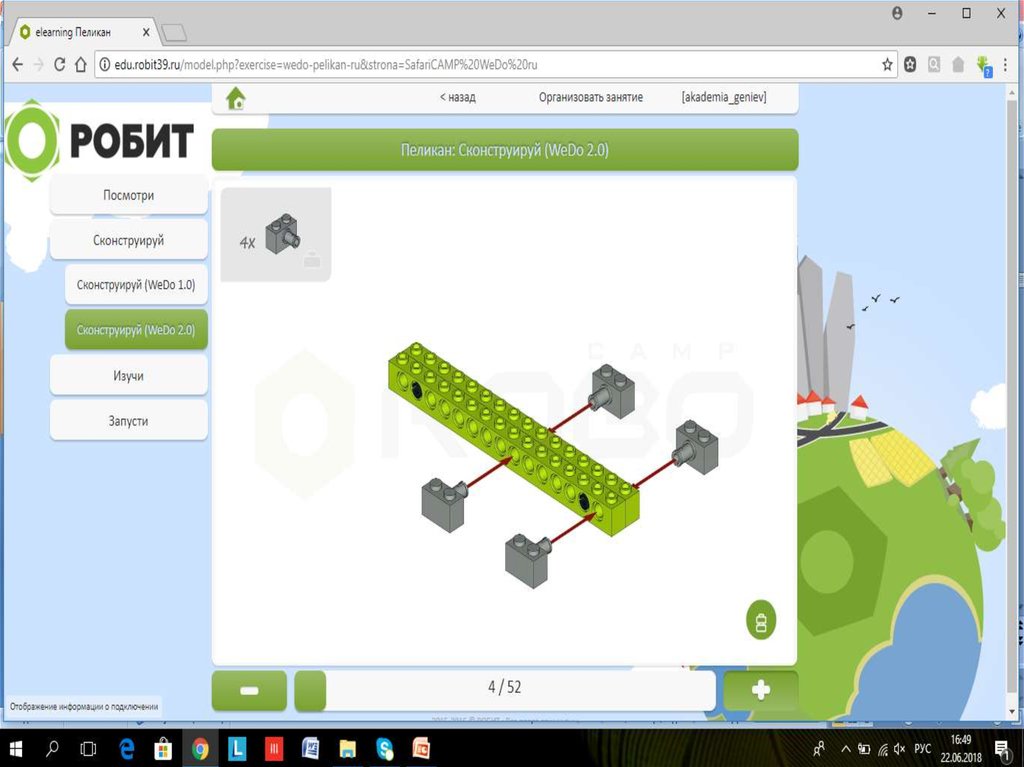This screenshot has width=1024, height=767.
Task: Go to the home page via house icon
Action: point(236,99)
